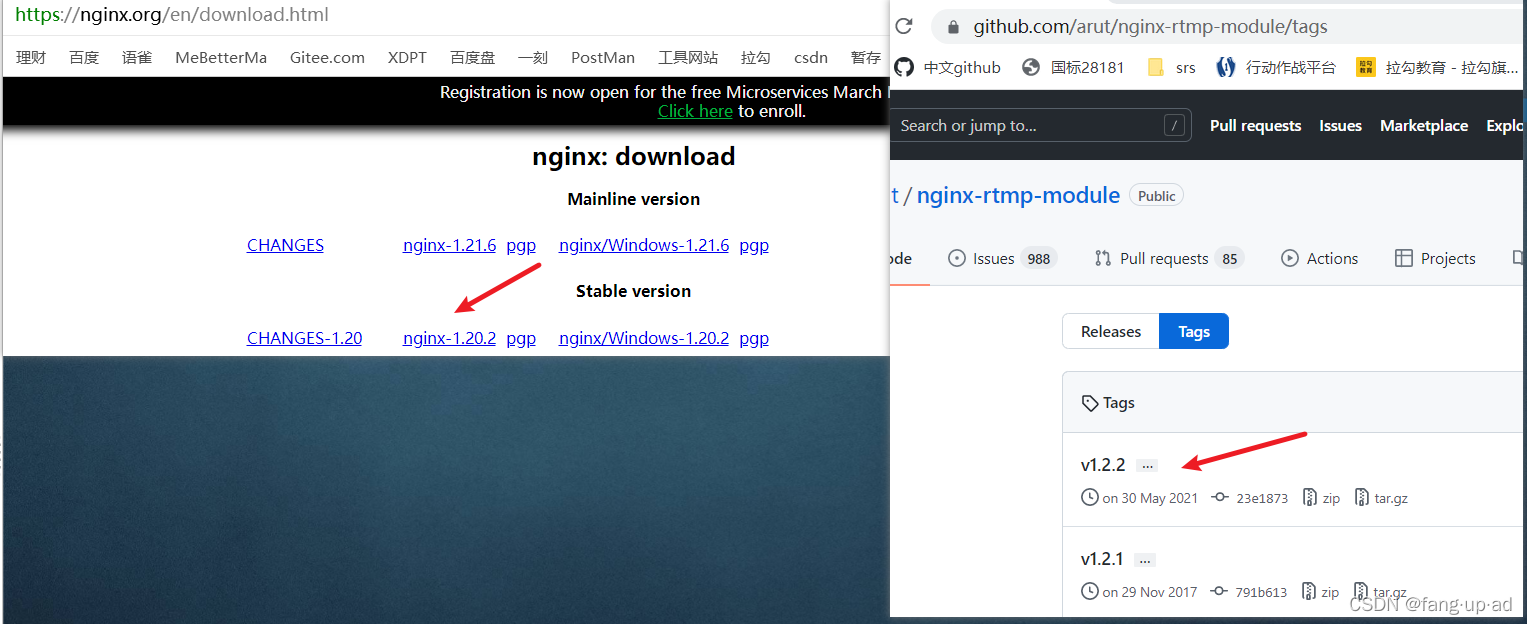This screenshot has width=1527, height=624.
Task: Switch to the Releases tab
Action: (1110, 331)
